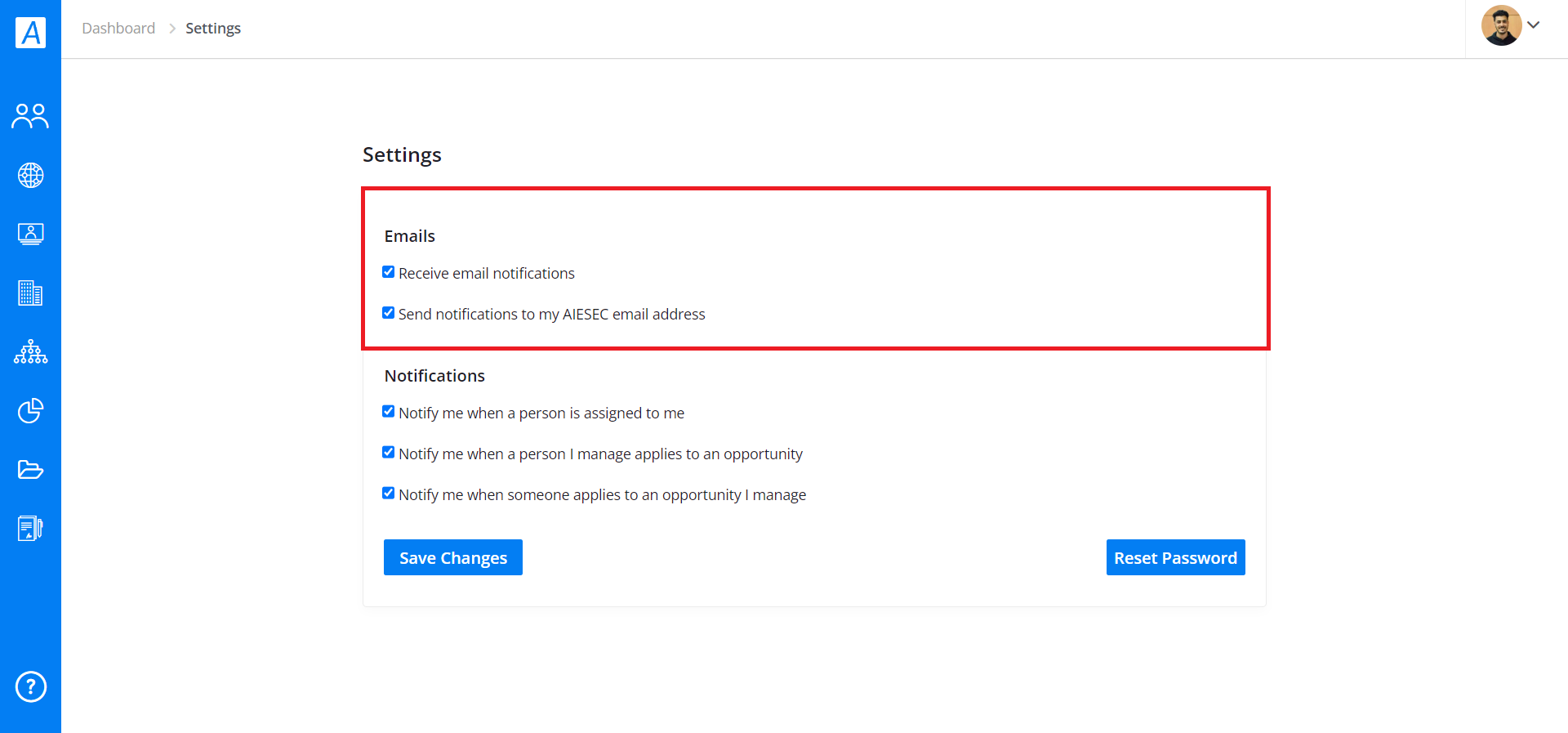Toggle notify when managed person applies checkbox
This screenshot has width=1568, height=733.
(389, 453)
